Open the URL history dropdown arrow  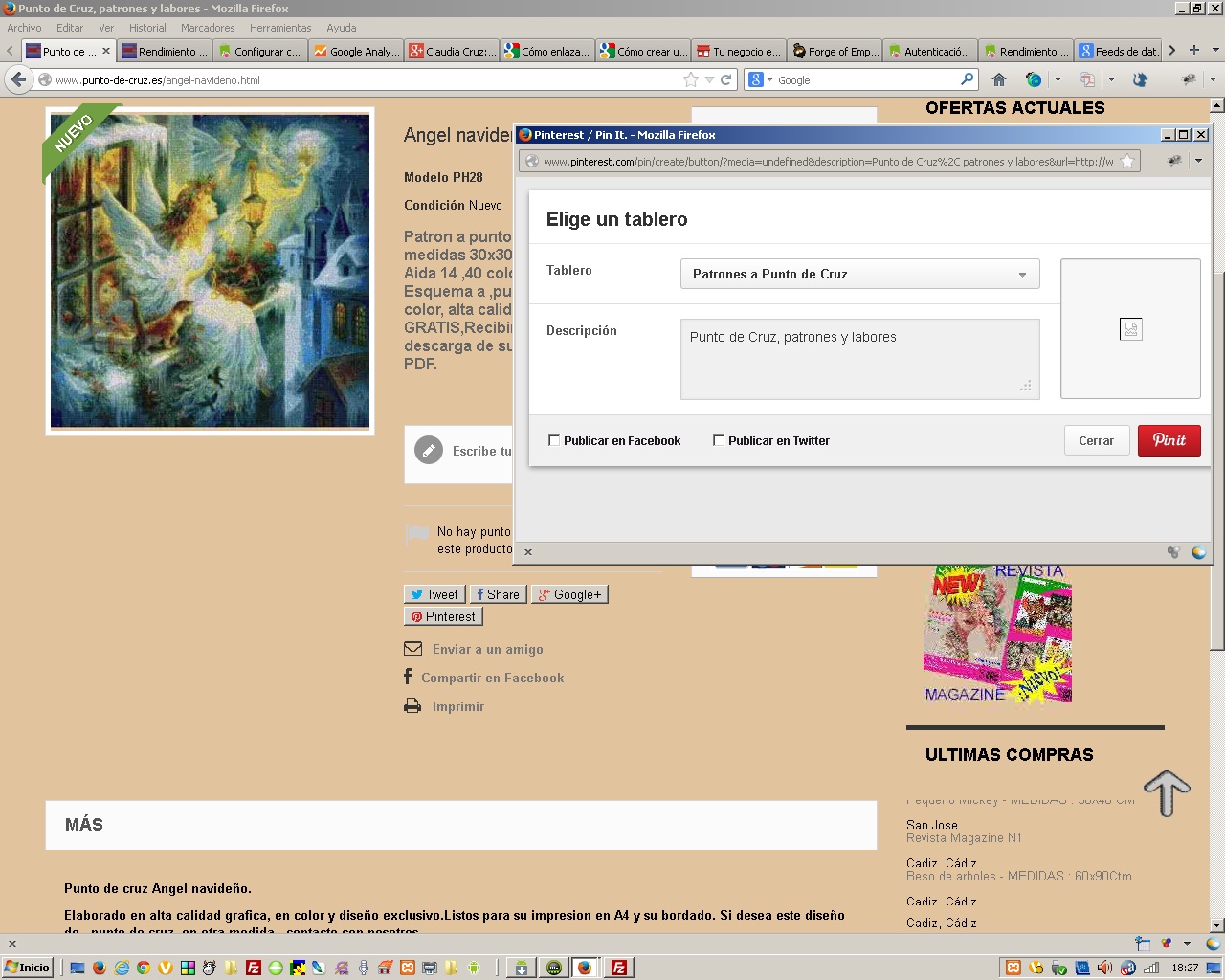(709, 80)
